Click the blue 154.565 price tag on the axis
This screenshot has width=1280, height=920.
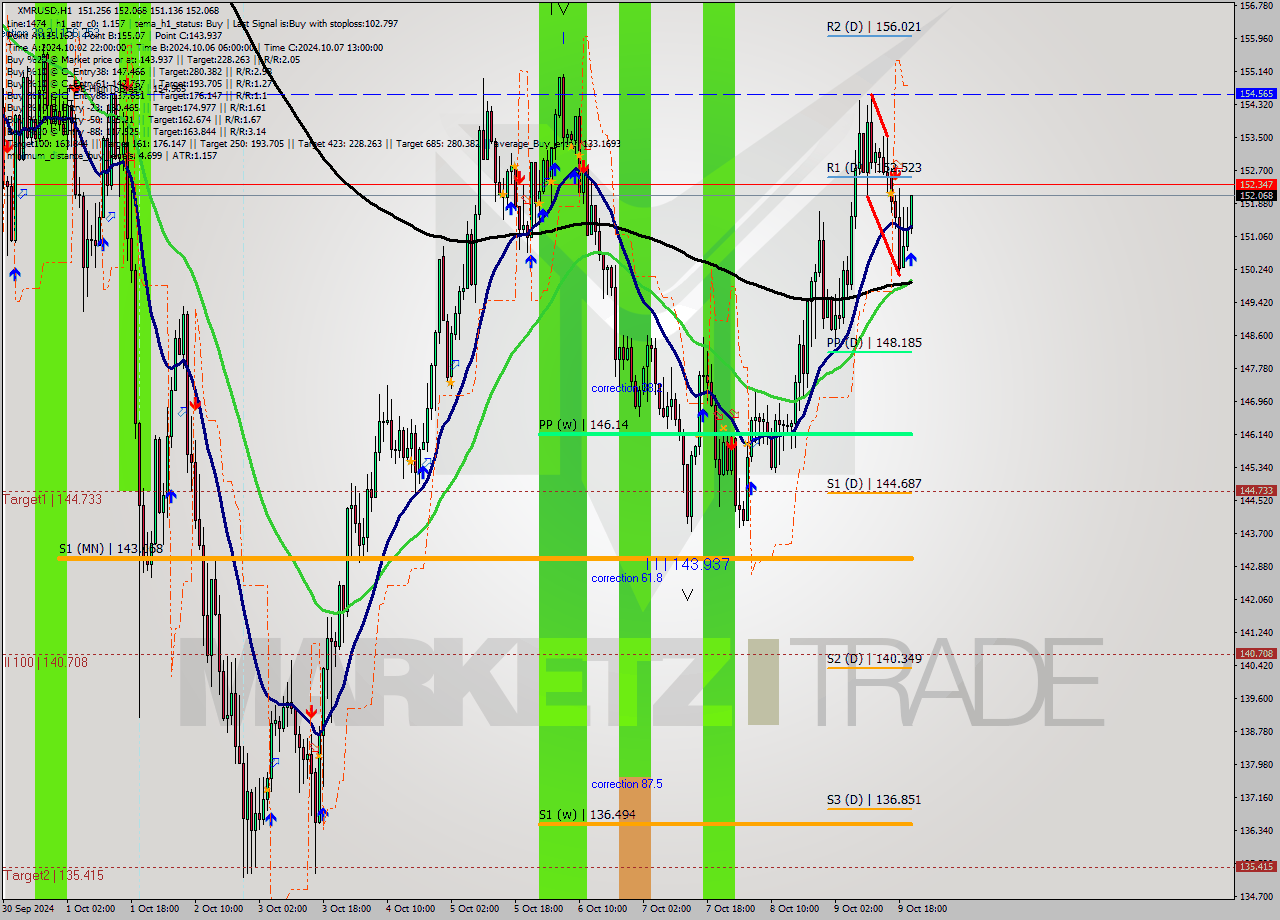tap(1256, 93)
